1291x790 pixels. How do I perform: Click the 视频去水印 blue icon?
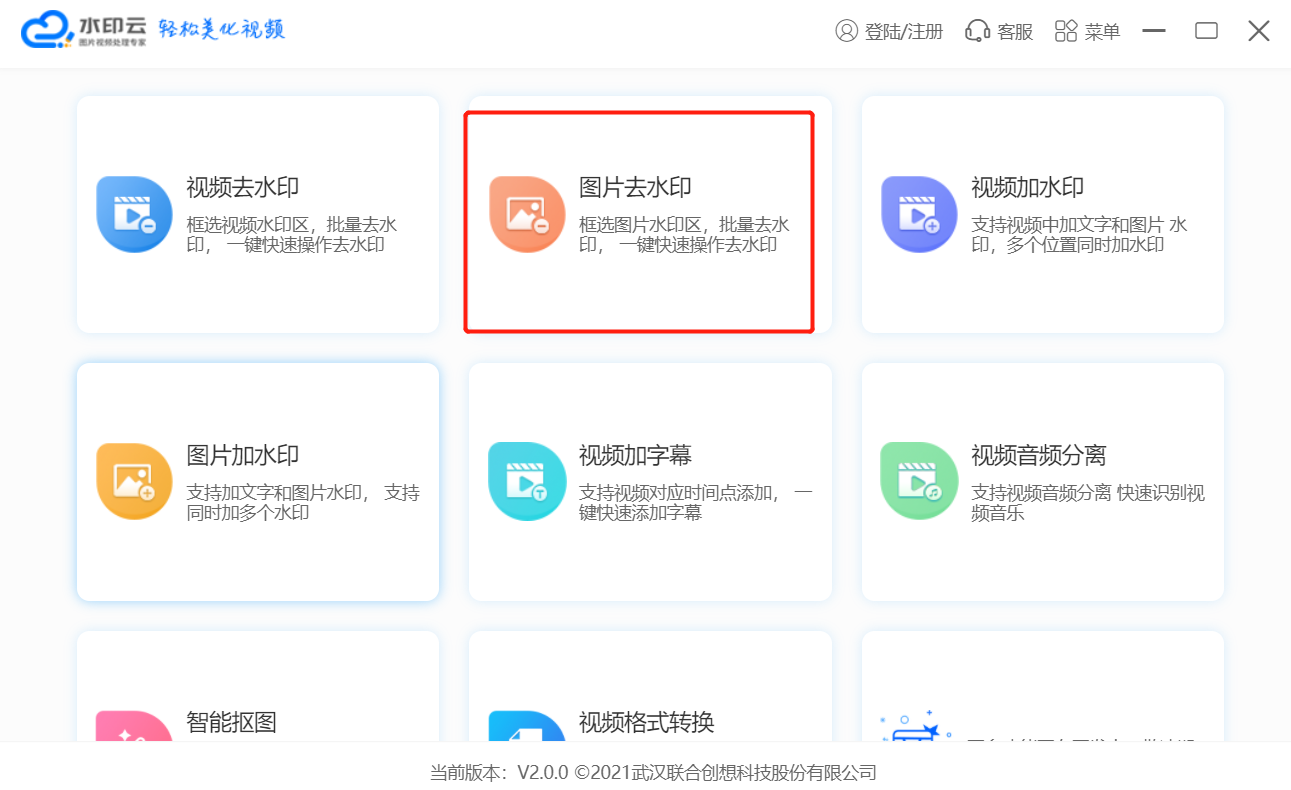(134, 214)
